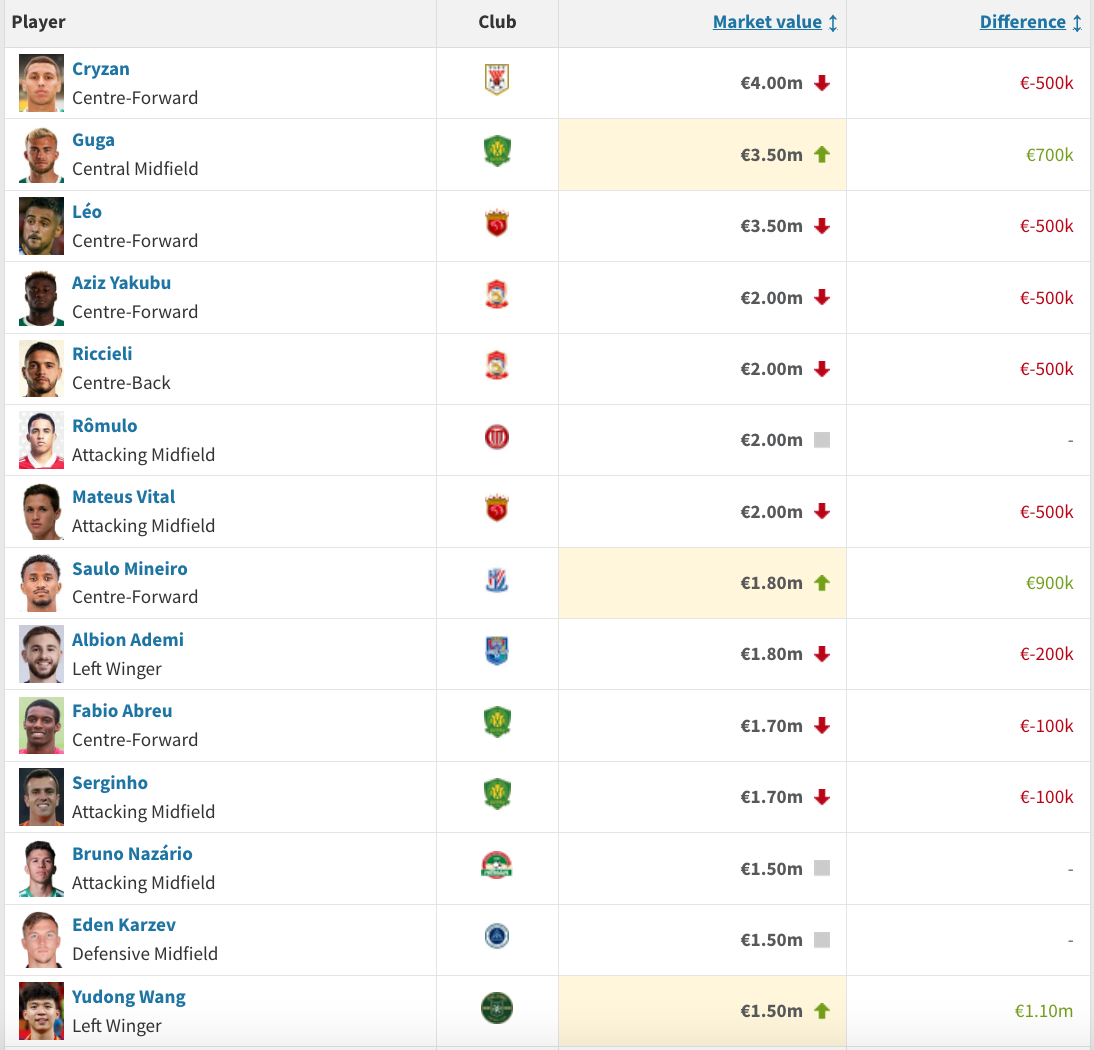Click Rômulo's portrait photo

point(41,440)
